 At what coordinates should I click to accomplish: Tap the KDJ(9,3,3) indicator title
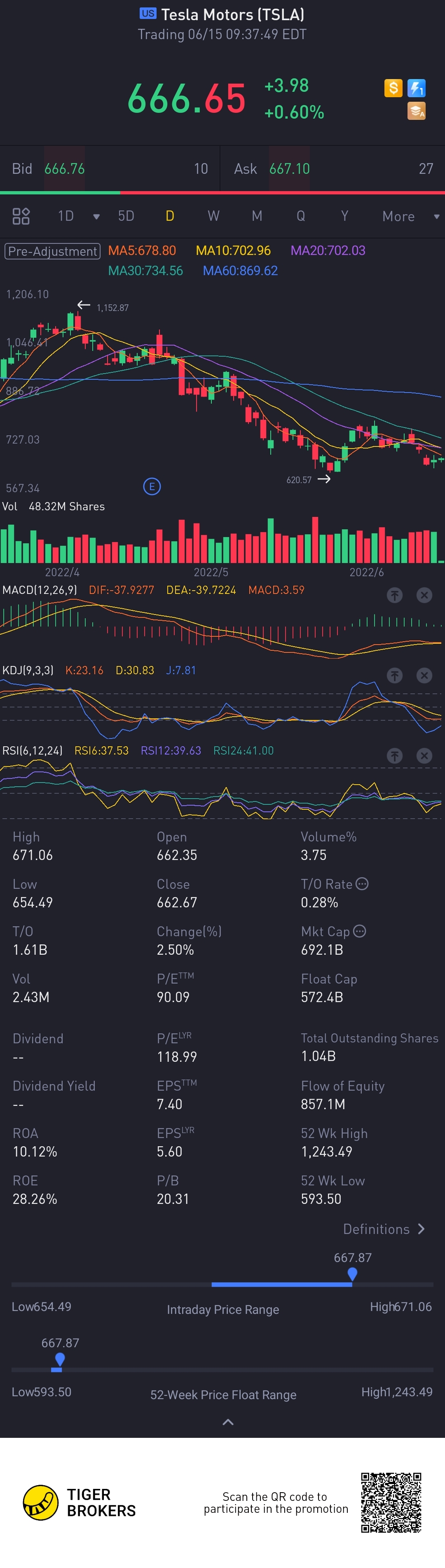click(x=28, y=670)
